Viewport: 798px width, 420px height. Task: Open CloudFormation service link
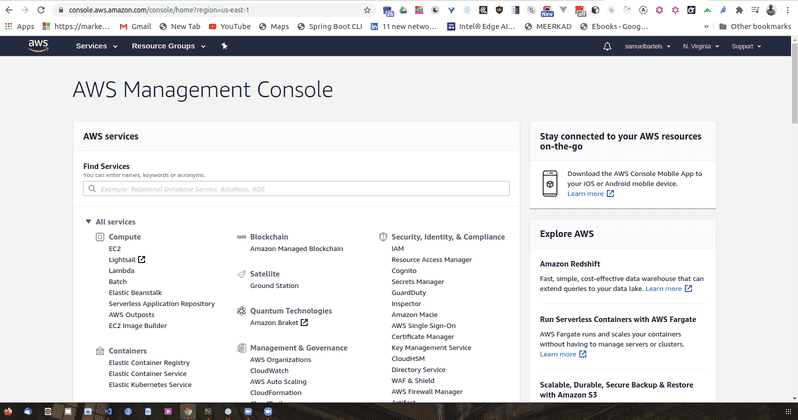275,393
